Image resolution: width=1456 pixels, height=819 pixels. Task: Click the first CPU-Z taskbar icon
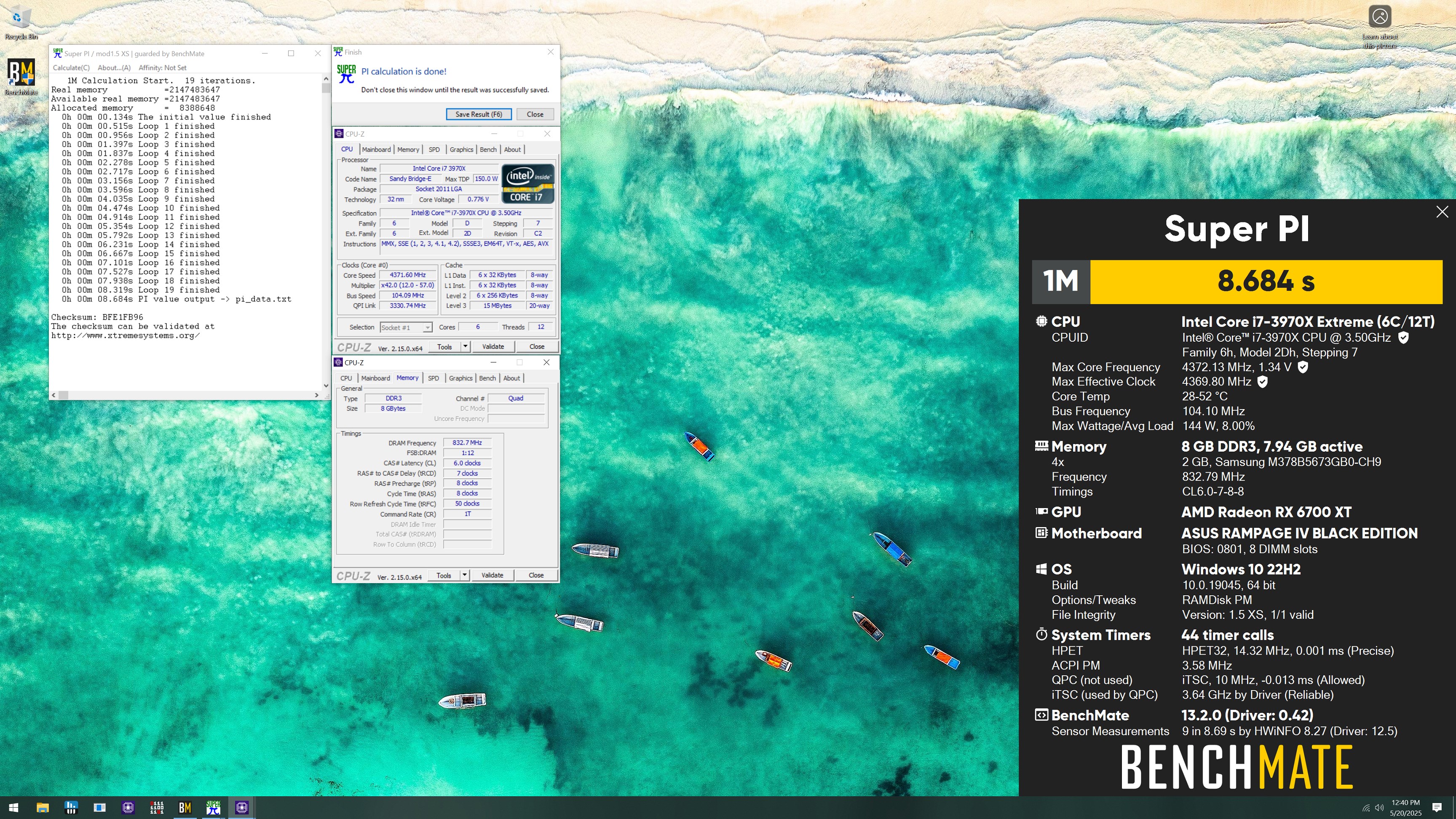[128, 808]
